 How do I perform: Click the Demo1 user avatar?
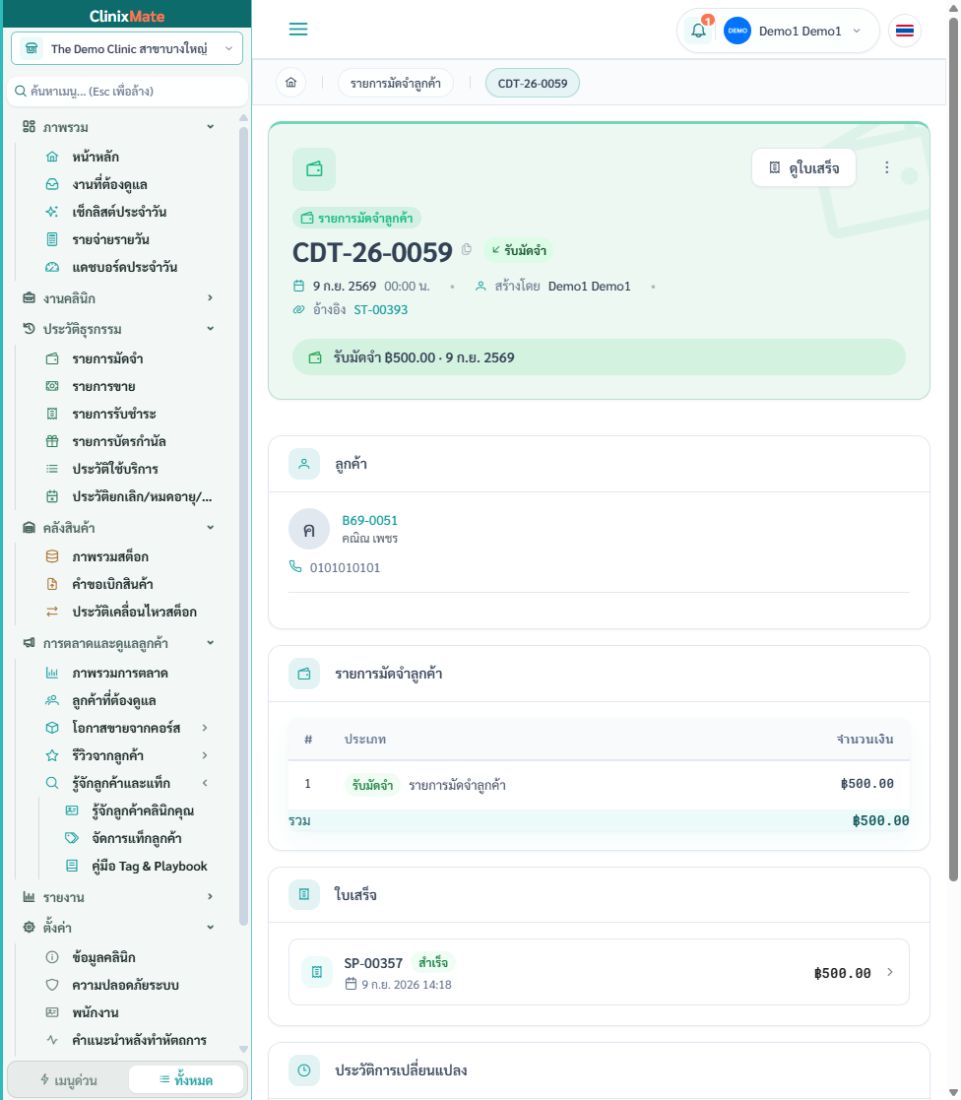click(737, 31)
